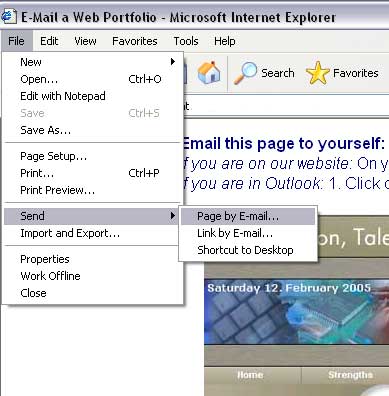Click the Strengths navigation link

pyautogui.click(x=350, y=375)
